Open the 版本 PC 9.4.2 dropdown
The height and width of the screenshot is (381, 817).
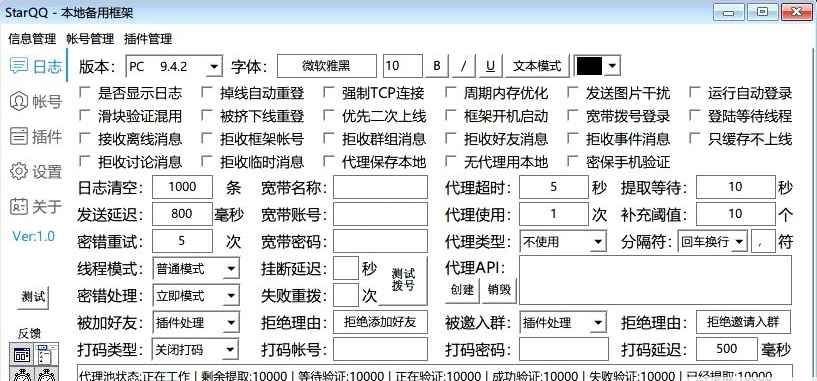(x=174, y=66)
